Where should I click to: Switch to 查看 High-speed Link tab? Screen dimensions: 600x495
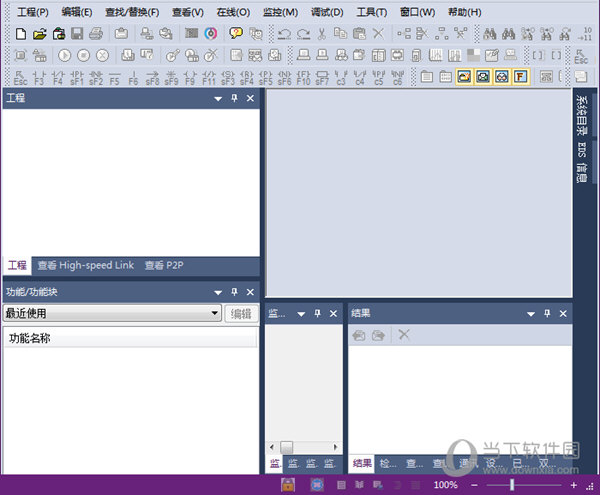[85, 265]
